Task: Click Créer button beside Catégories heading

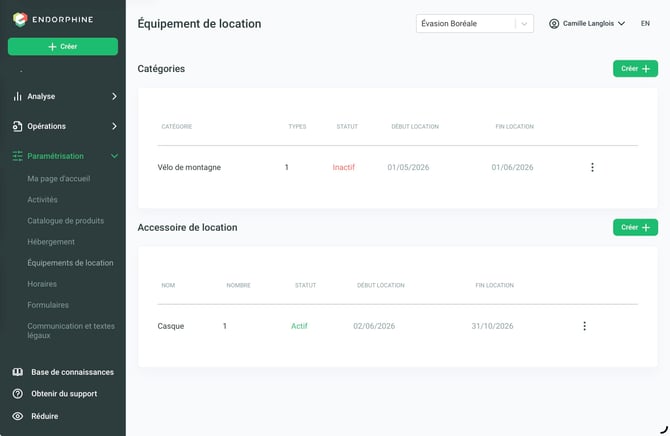Action: pos(635,69)
